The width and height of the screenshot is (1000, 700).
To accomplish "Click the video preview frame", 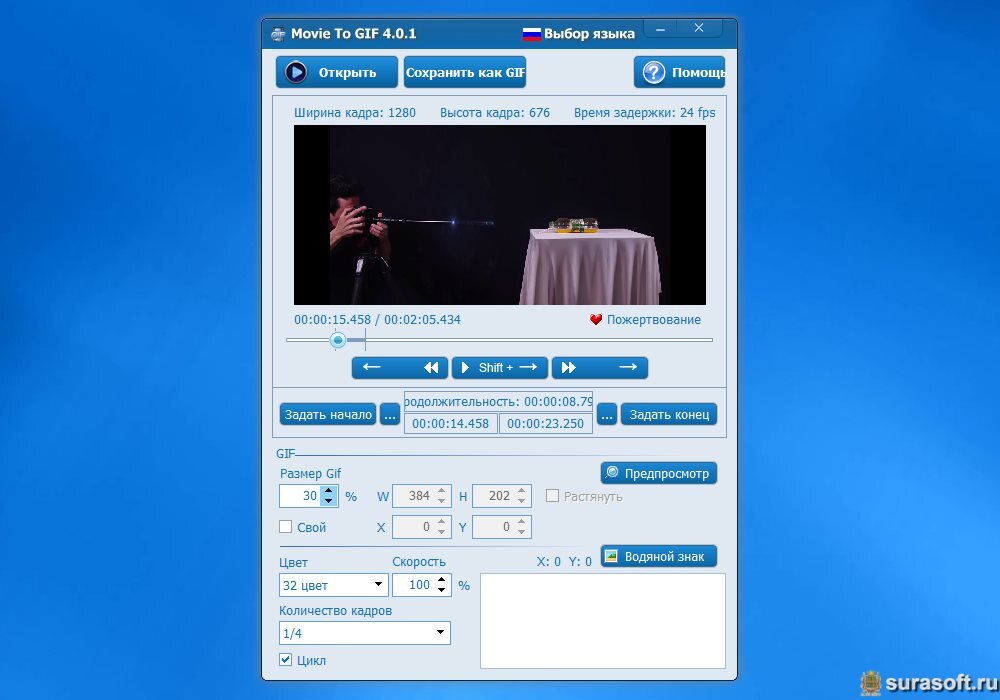I will click(x=499, y=215).
